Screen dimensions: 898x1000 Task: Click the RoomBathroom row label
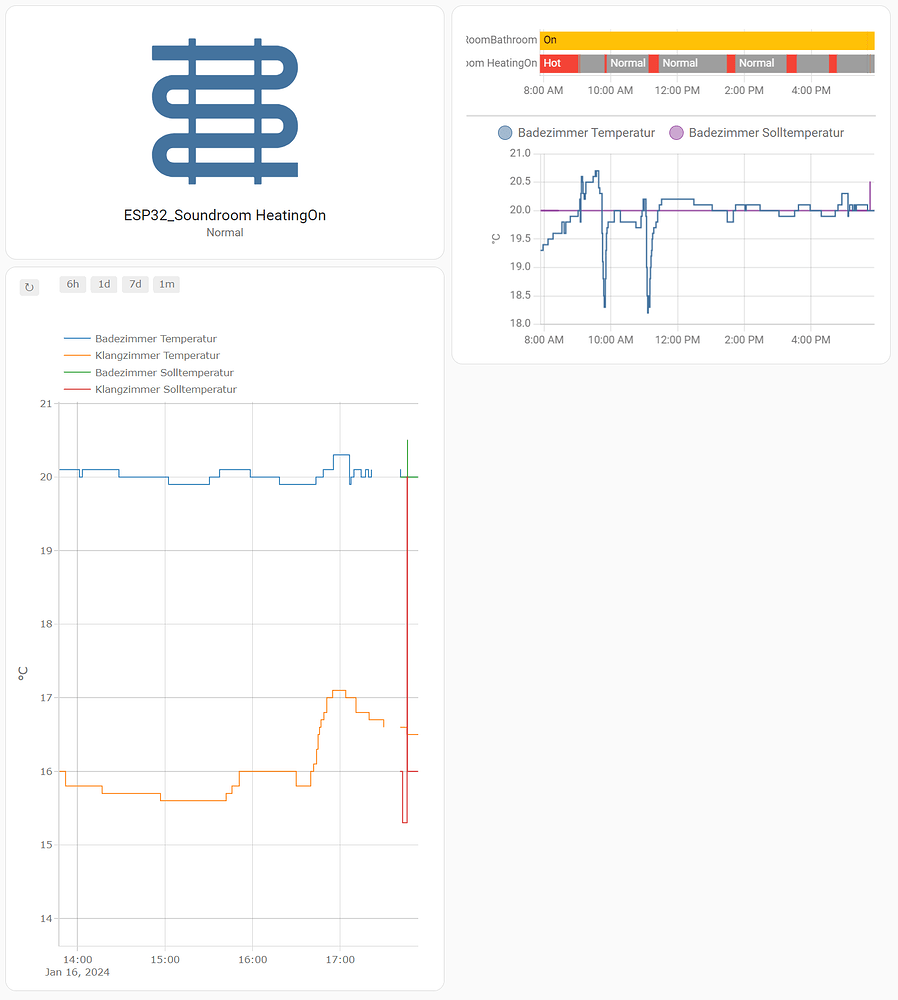(499, 40)
